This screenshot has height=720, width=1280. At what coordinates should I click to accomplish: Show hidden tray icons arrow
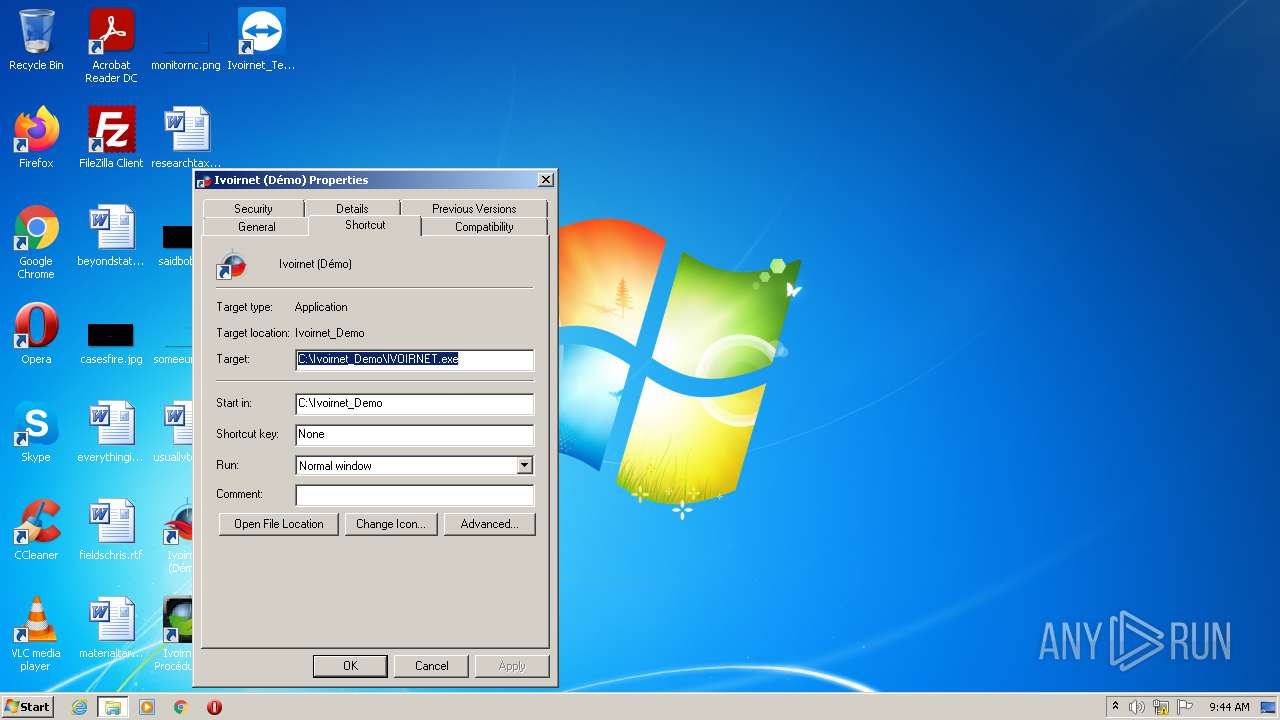(1115, 707)
